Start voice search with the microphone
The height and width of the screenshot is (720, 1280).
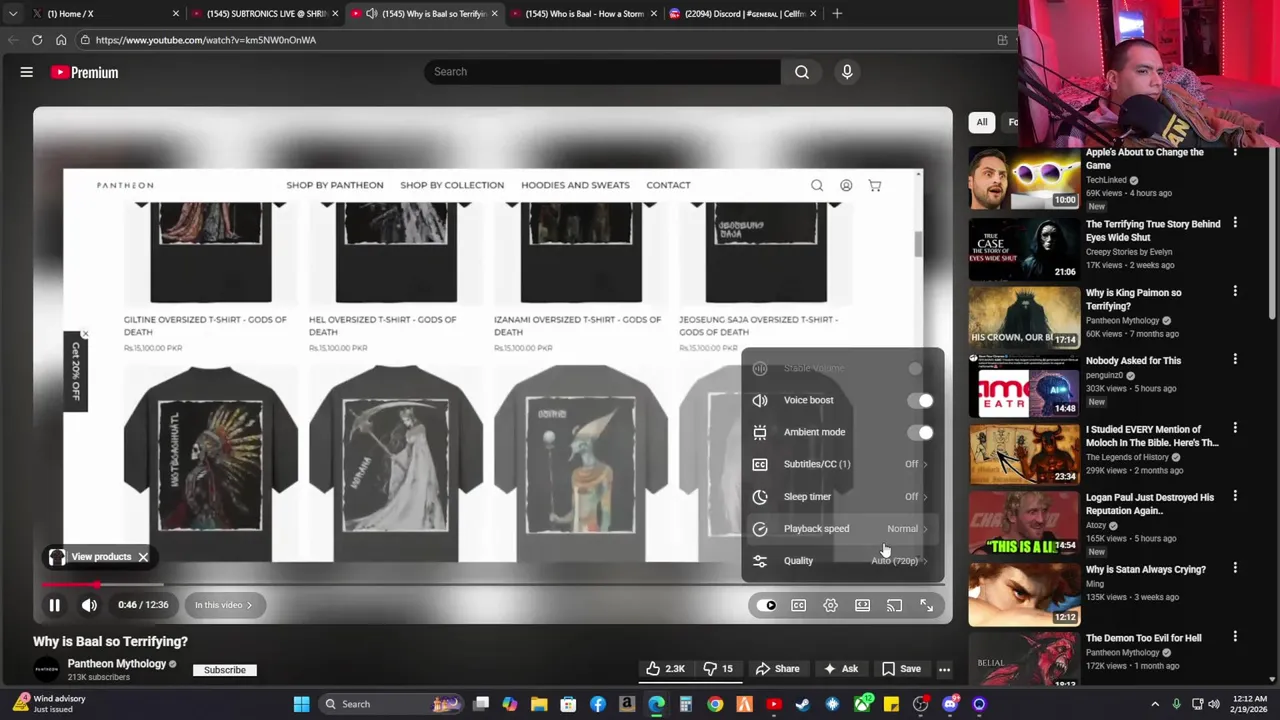point(847,72)
